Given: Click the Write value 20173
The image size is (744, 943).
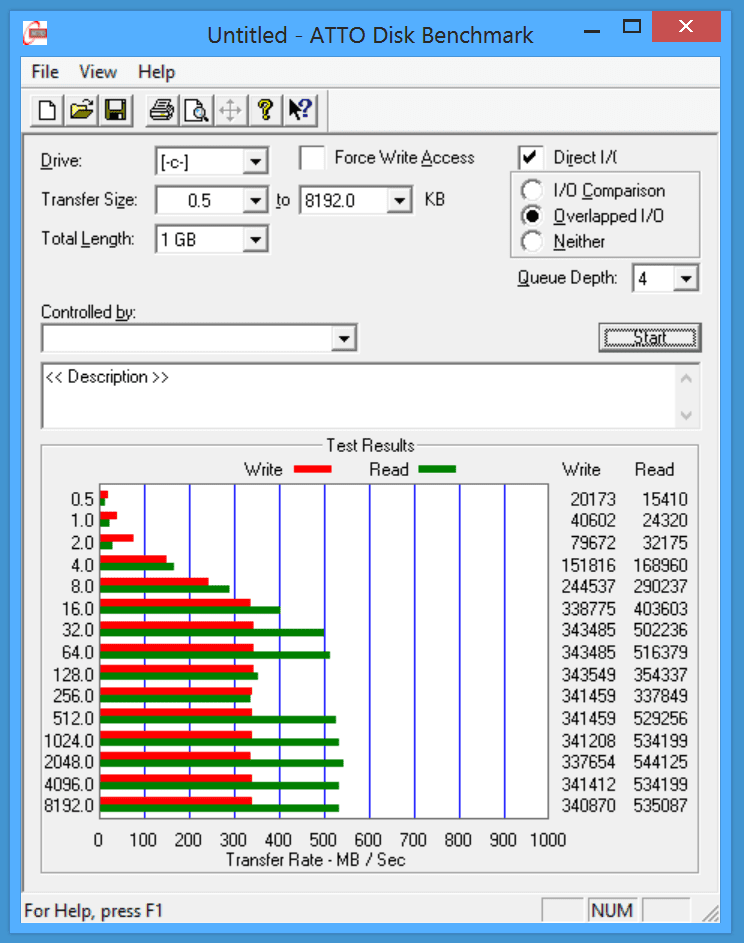Looking at the screenshot, I should point(593,499).
